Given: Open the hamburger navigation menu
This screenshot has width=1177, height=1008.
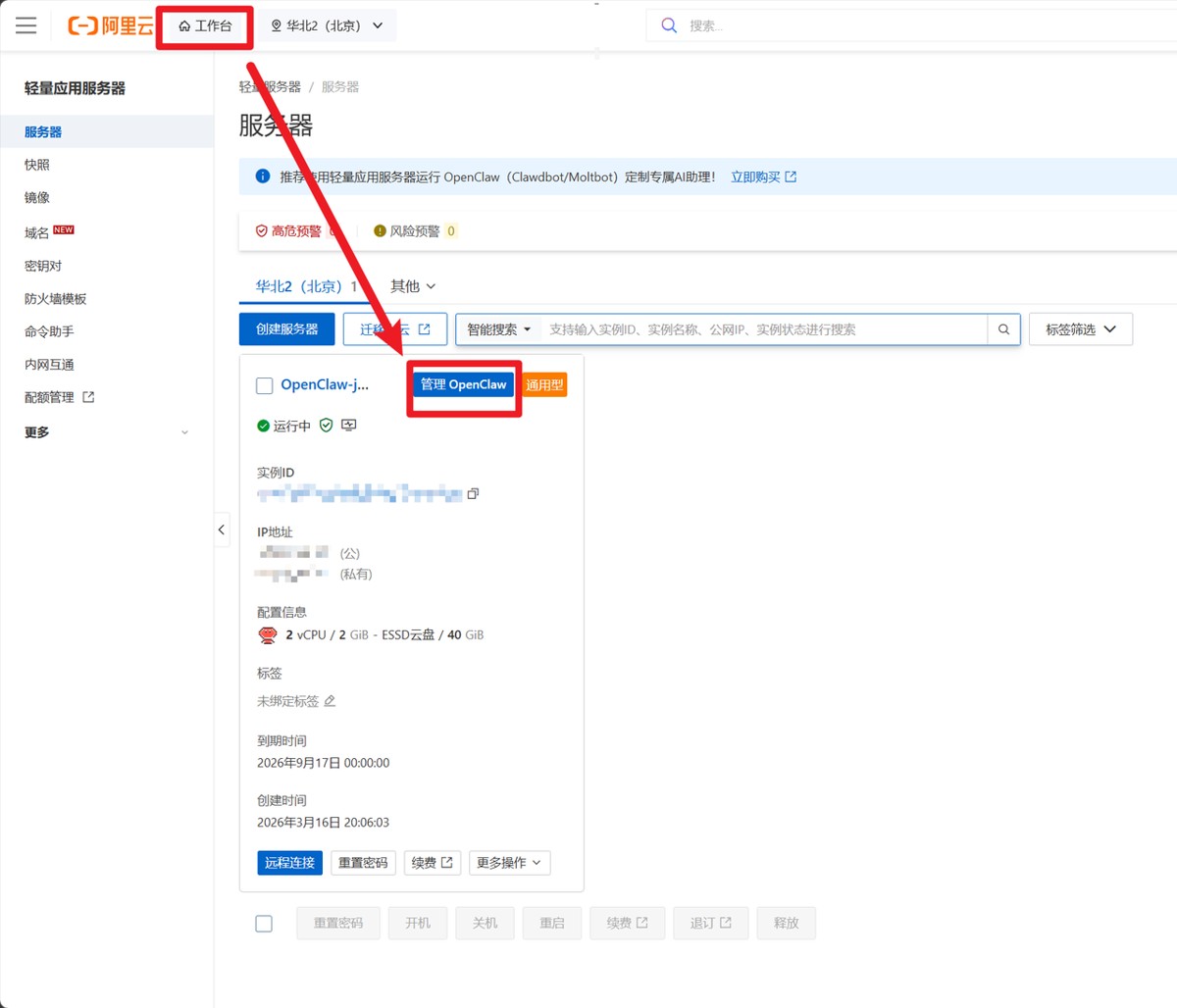Looking at the screenshot, I should pos(26,25).
